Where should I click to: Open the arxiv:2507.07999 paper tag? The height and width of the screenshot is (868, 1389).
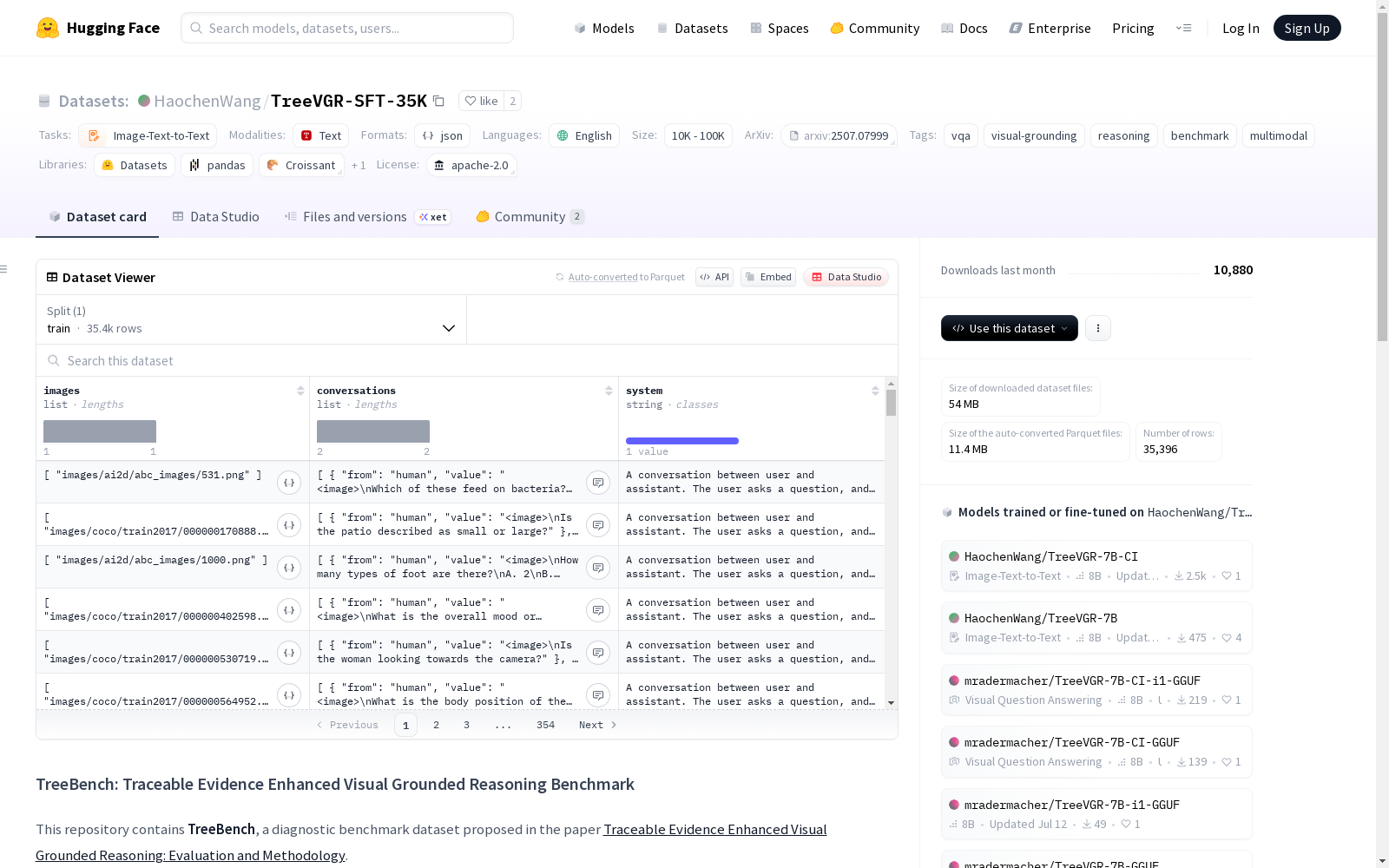tap(839, 135)
